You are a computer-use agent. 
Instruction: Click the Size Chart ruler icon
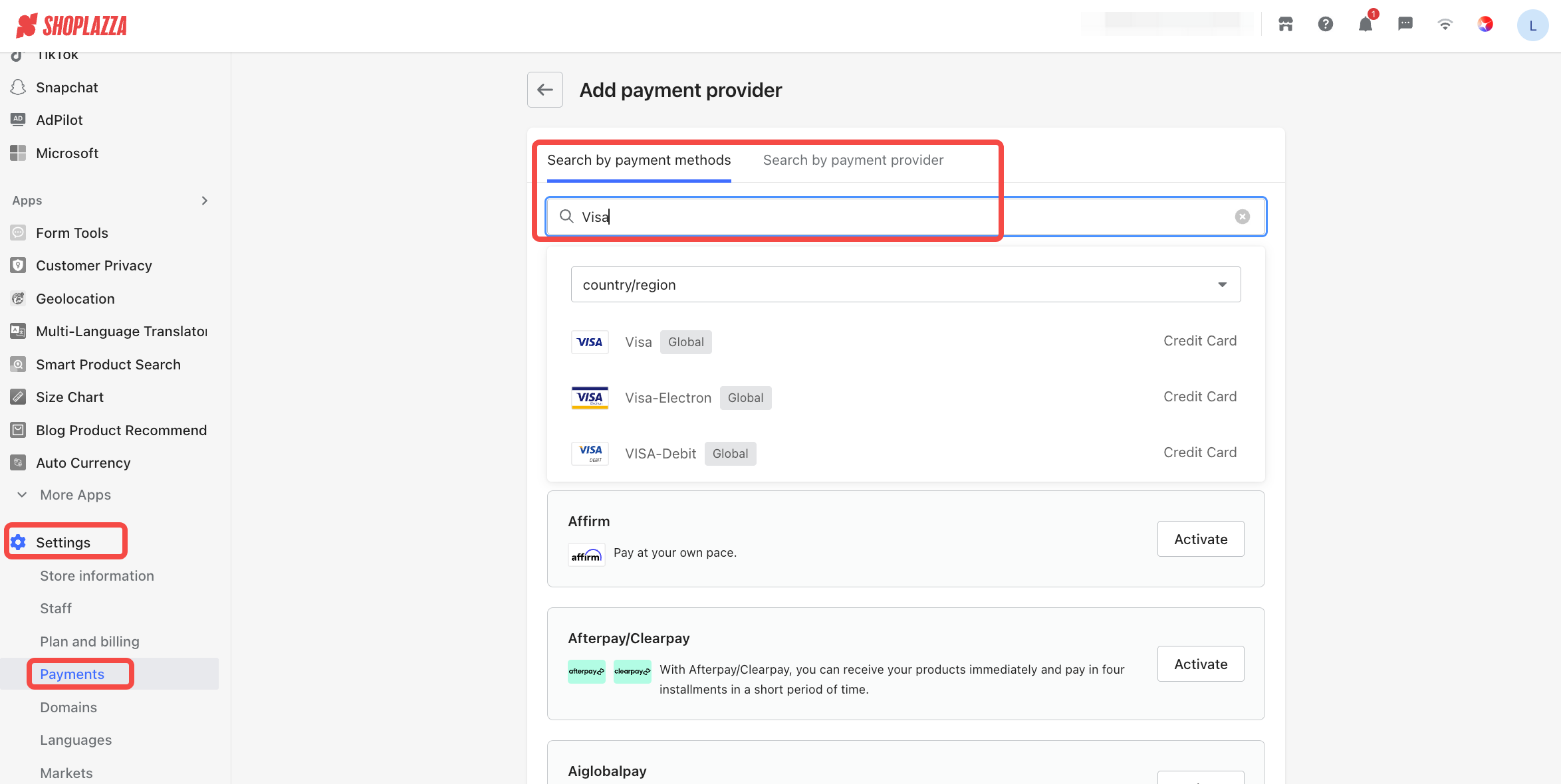[x=18, y=397]
